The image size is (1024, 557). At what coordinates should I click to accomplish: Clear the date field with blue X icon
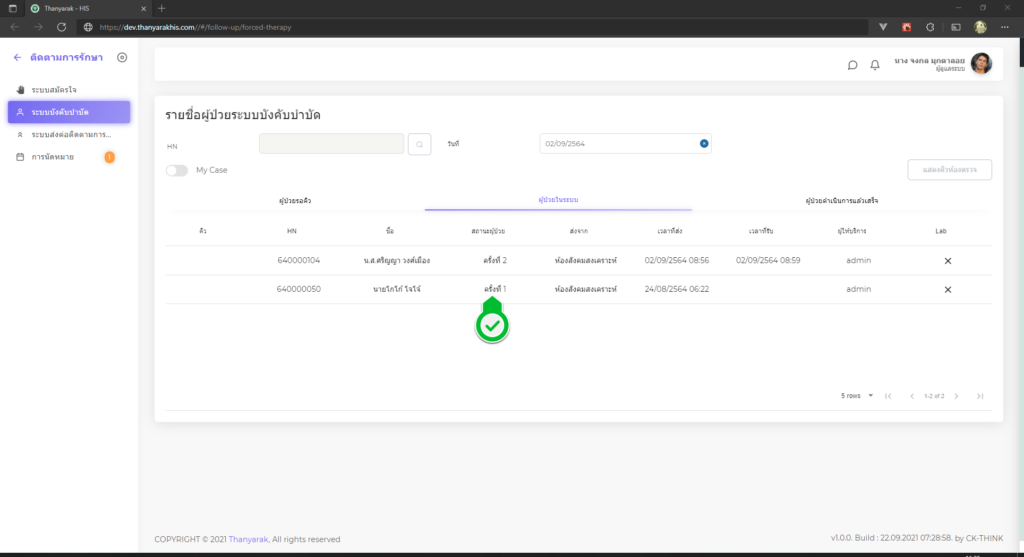click(x=704, y=144)
